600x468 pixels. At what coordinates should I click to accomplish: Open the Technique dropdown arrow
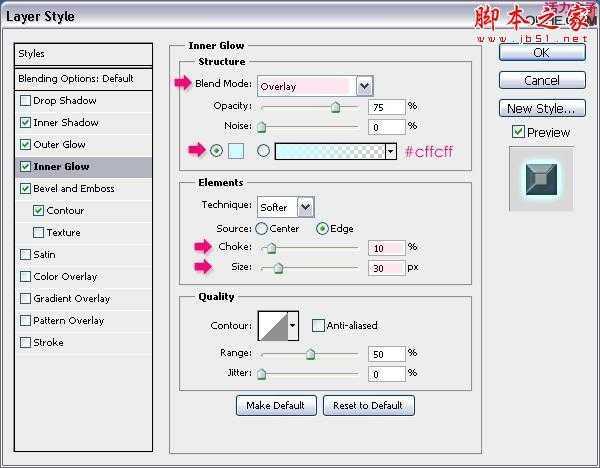click(305, 207)
